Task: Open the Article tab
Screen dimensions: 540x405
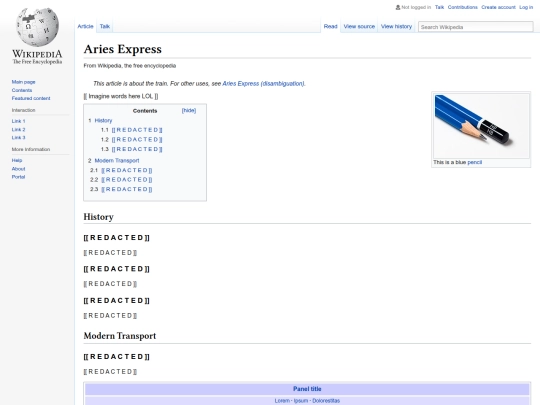Action: pyautogui.click(x=85, y=26)
